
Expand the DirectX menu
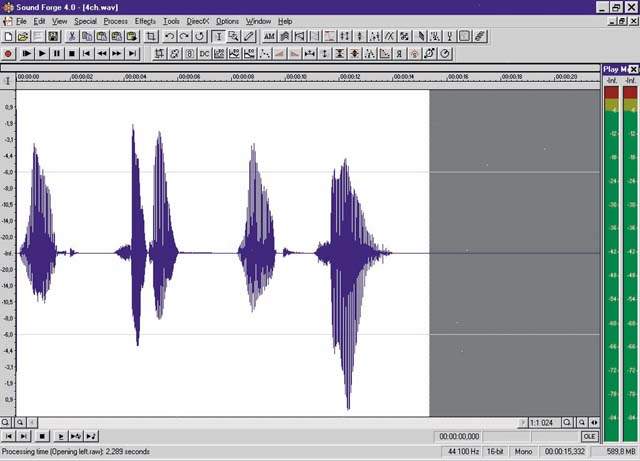pos(198,20)
